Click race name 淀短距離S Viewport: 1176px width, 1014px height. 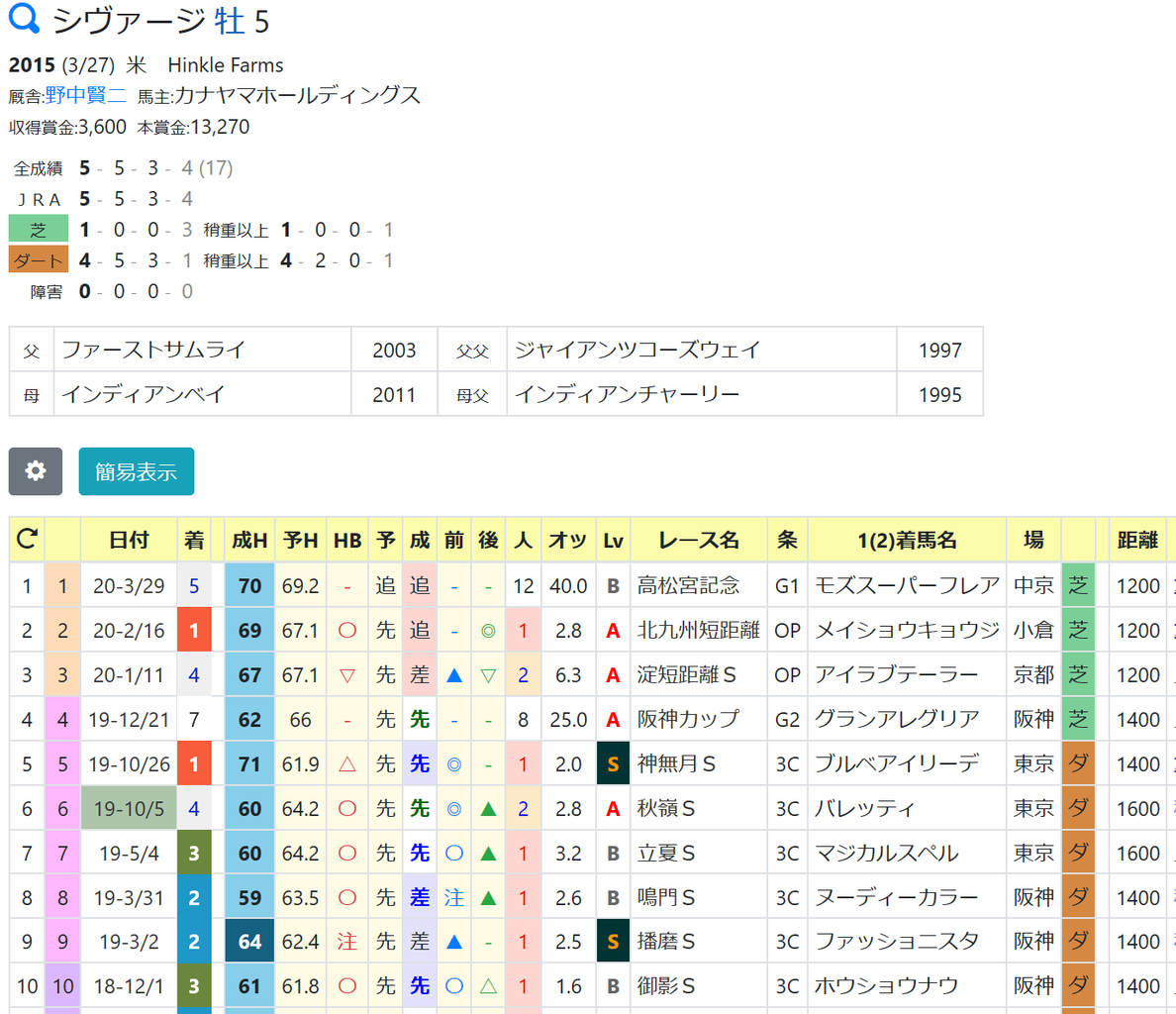(x=686, y=675)
